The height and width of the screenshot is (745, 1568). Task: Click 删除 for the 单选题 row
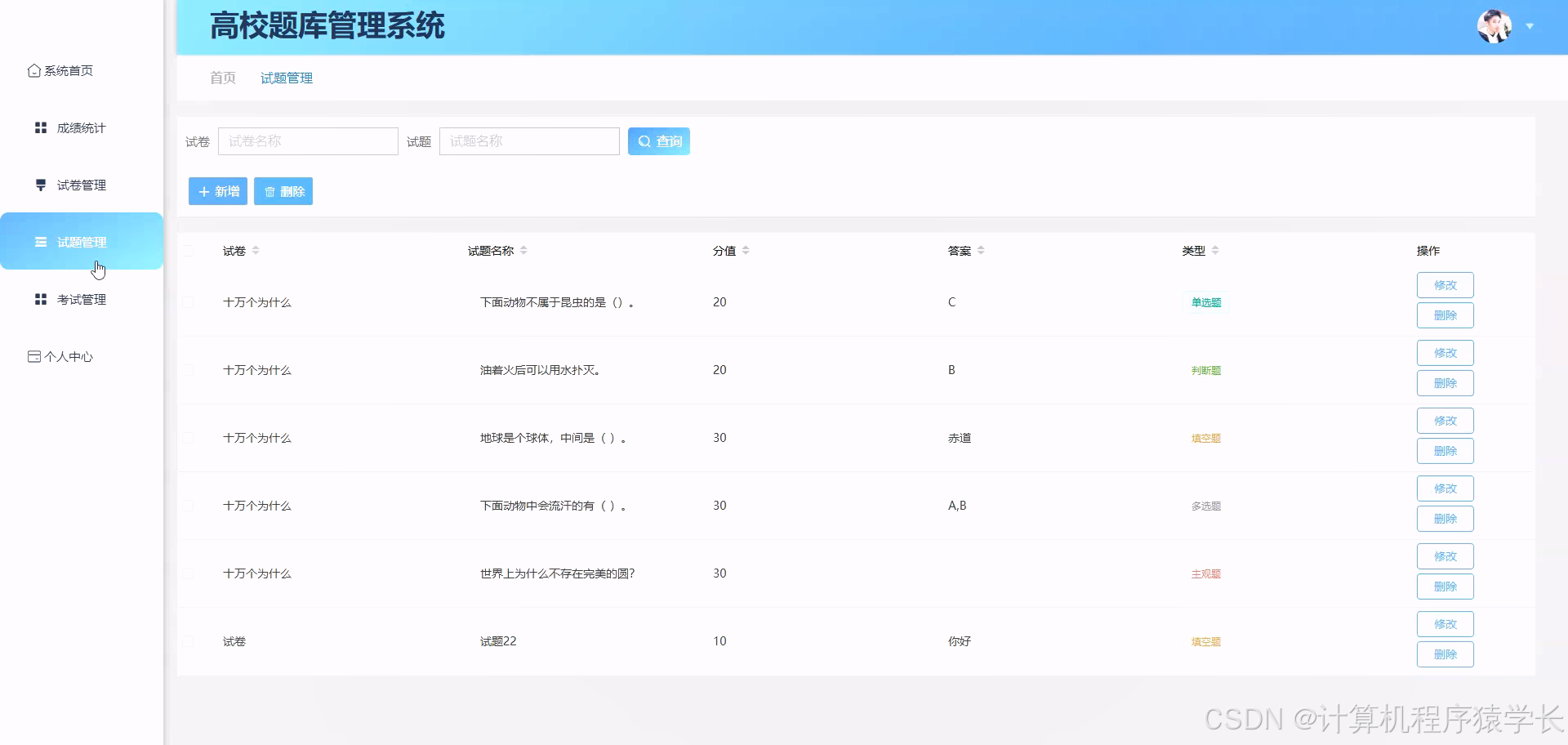tap(1445, 315)
